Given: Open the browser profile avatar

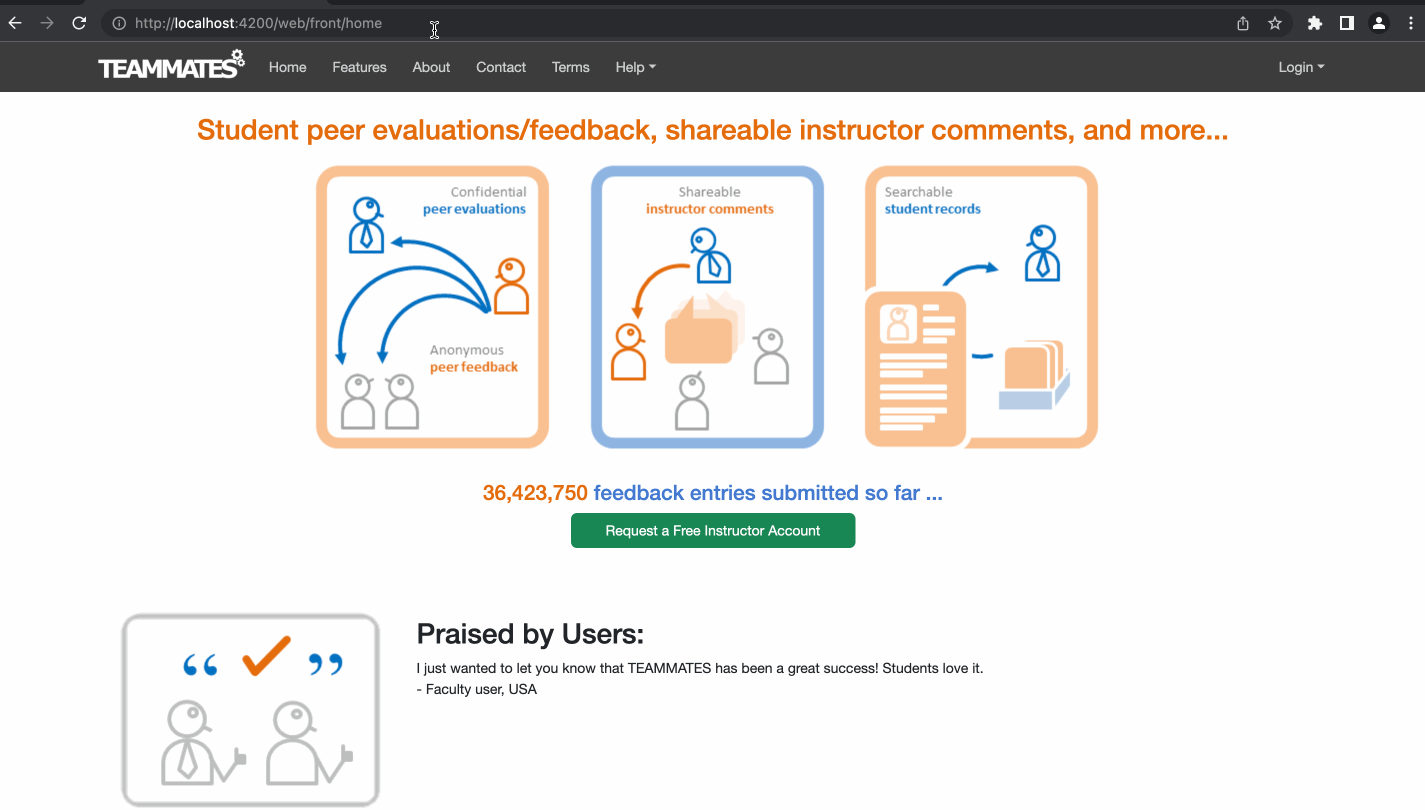Looking at the screenshot, I should coord(1379,22).
